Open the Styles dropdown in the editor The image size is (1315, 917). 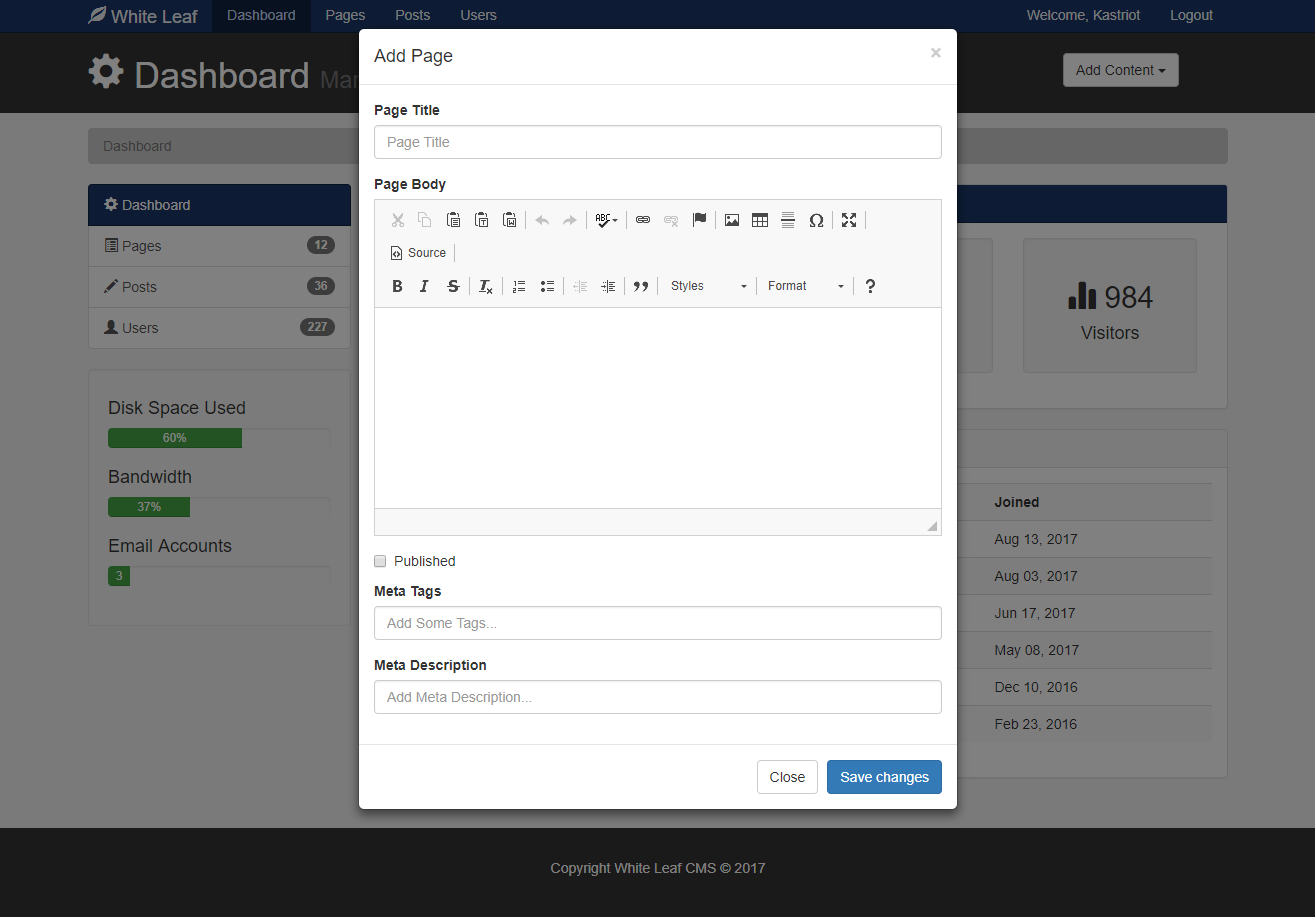(x=707, y=286)
